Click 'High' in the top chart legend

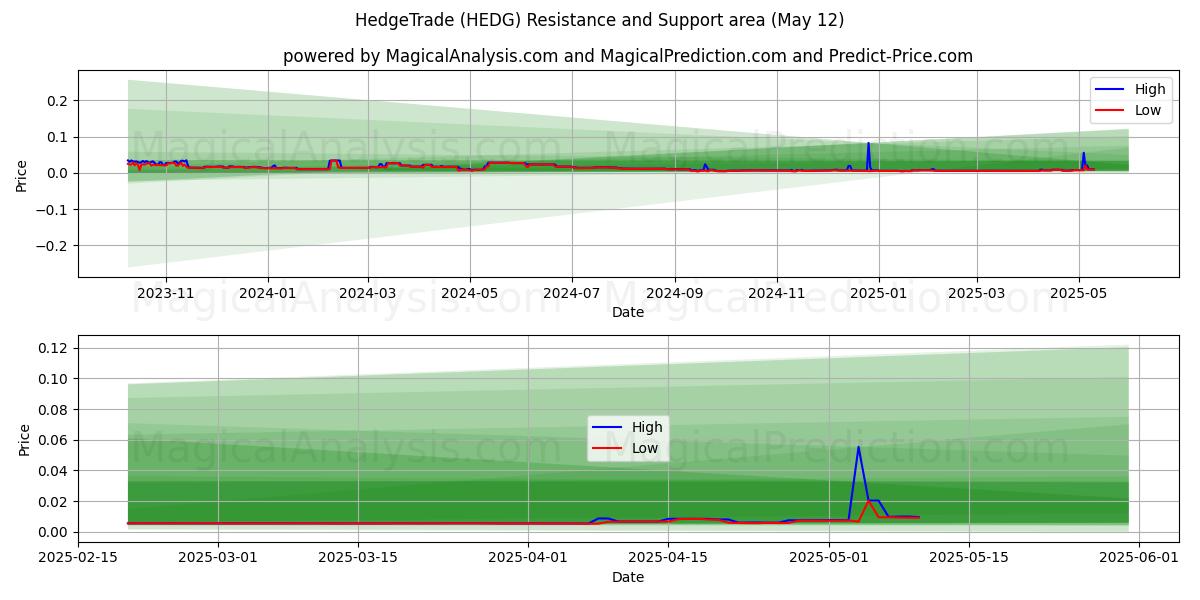(x=1150, y=89)
